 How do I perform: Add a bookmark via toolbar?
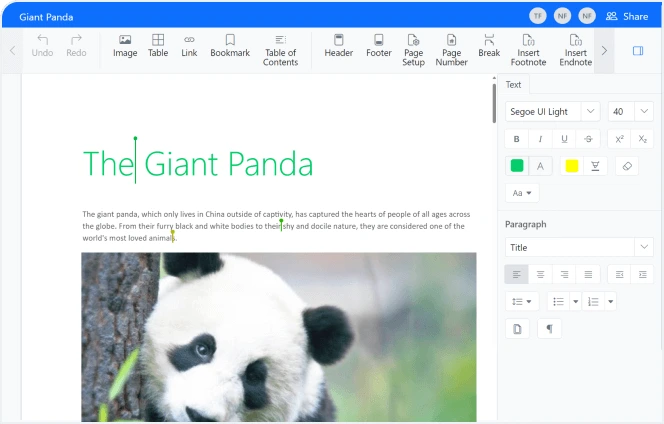pyautogui.click(x=230, y=46)
